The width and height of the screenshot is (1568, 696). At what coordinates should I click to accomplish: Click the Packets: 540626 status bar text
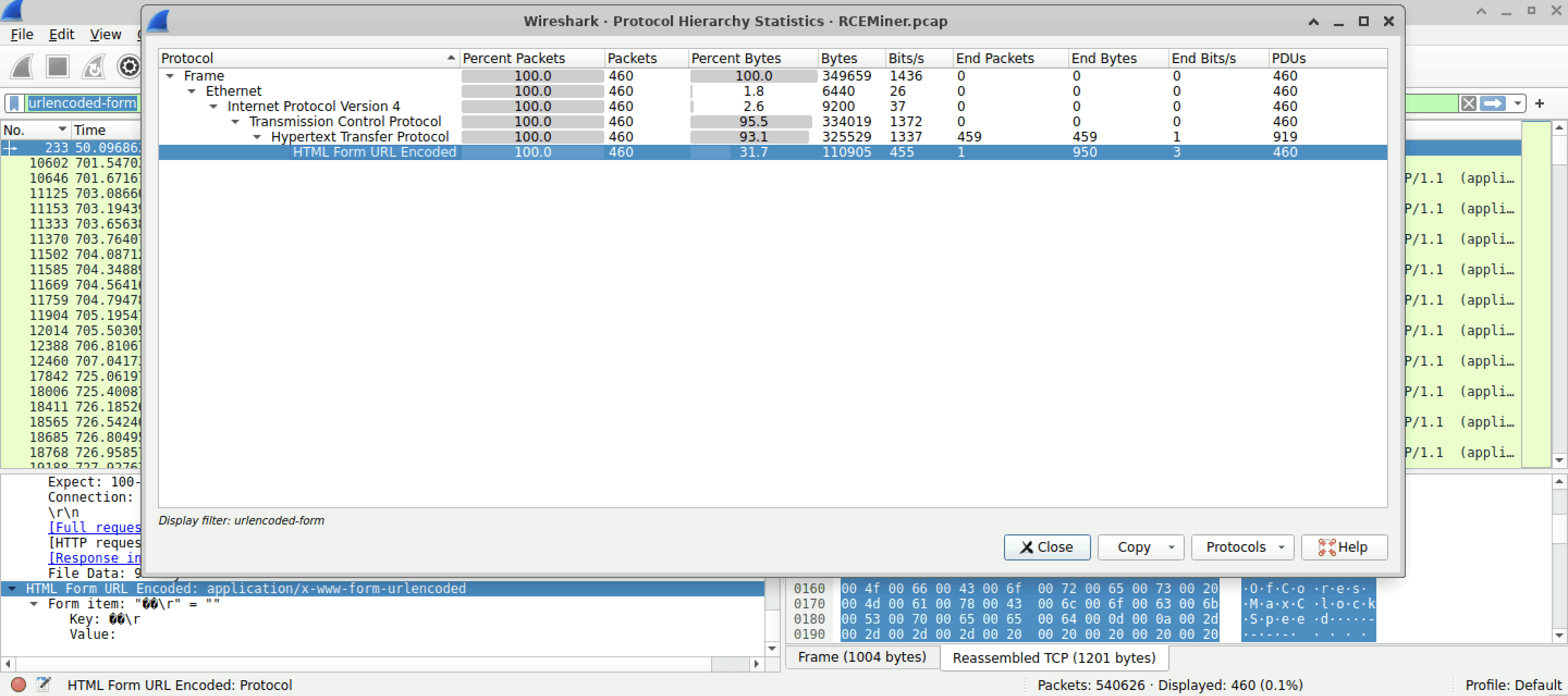[1091, 685]
